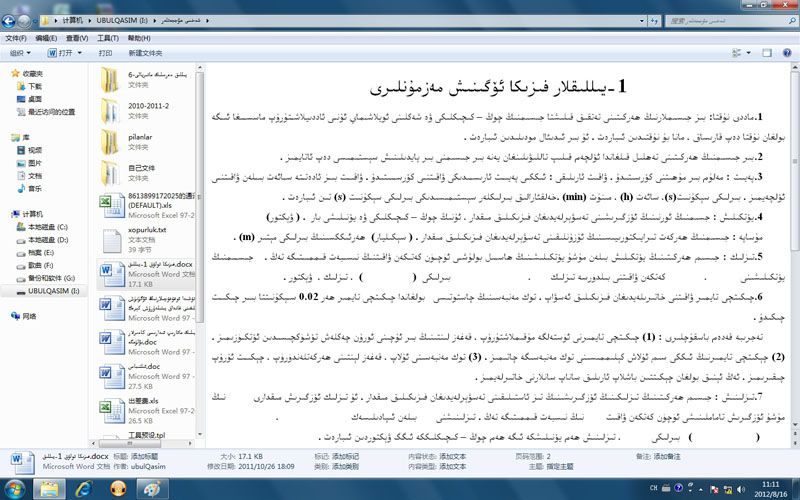Viewport: 800px width, 500px height.
Task: Click the network warning tray icon
Action: tap(728, 489)
